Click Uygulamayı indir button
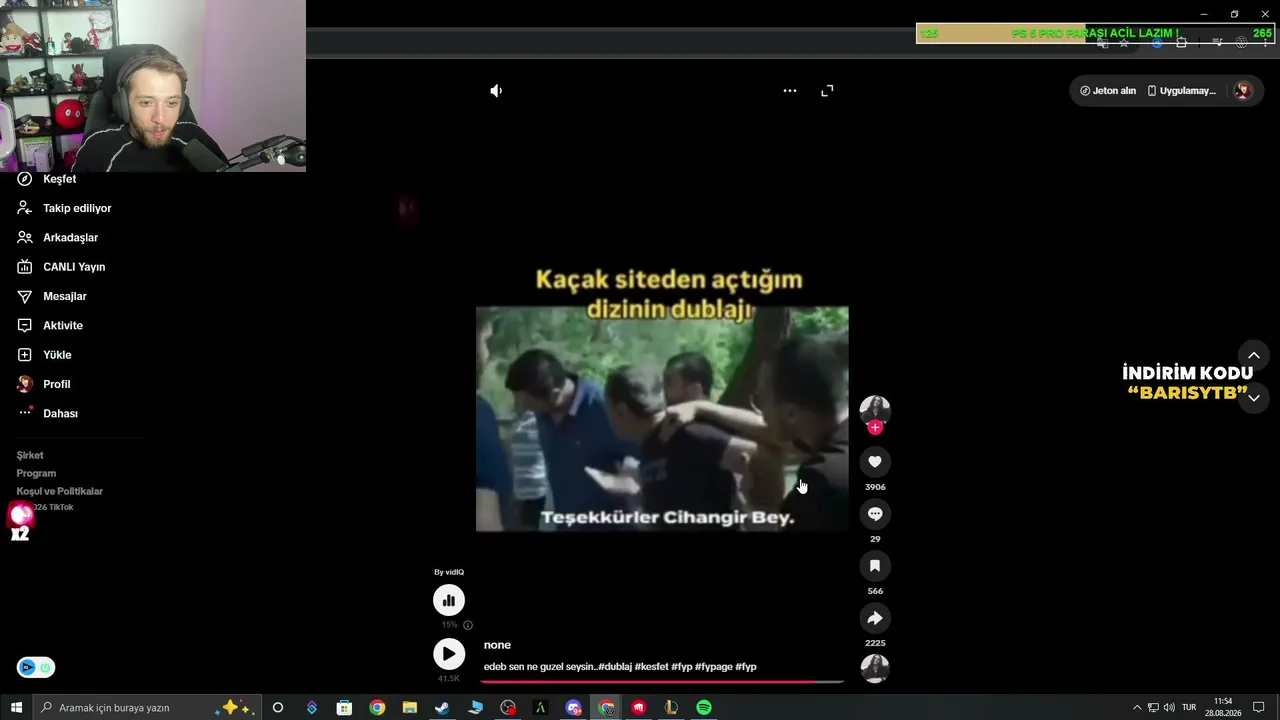The image size is (1280, 720). pos(1181,91)
